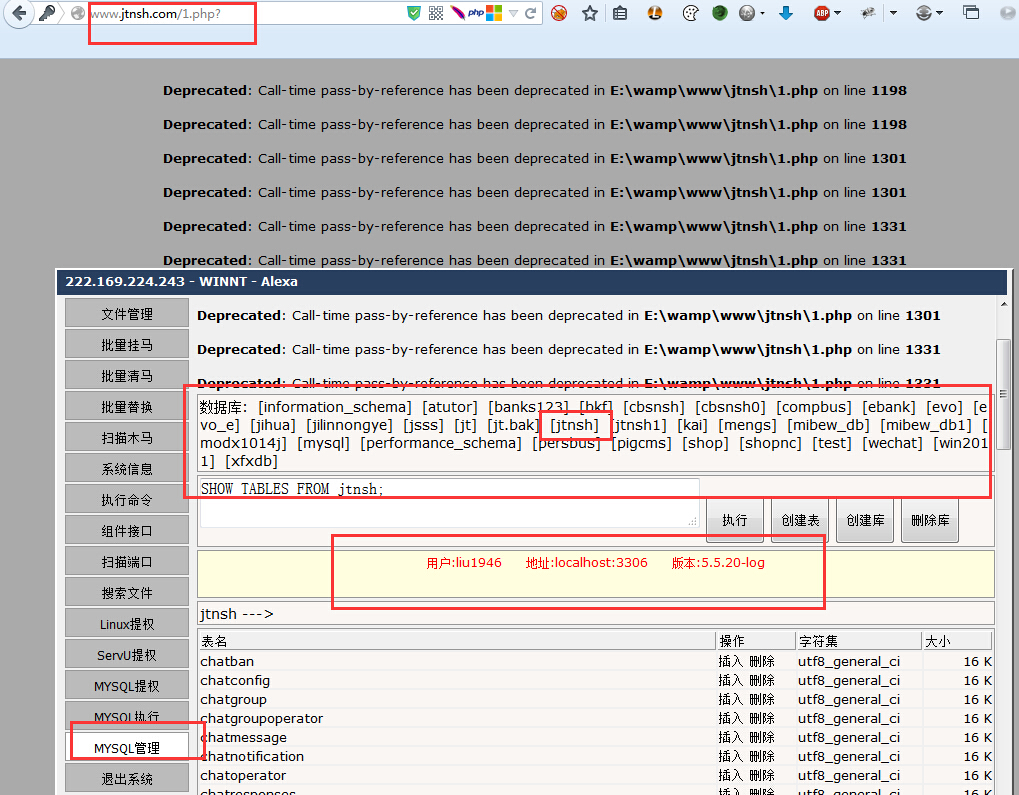
Task: Open 批量替换 sidebar item
Action: (x=127, y=407)
